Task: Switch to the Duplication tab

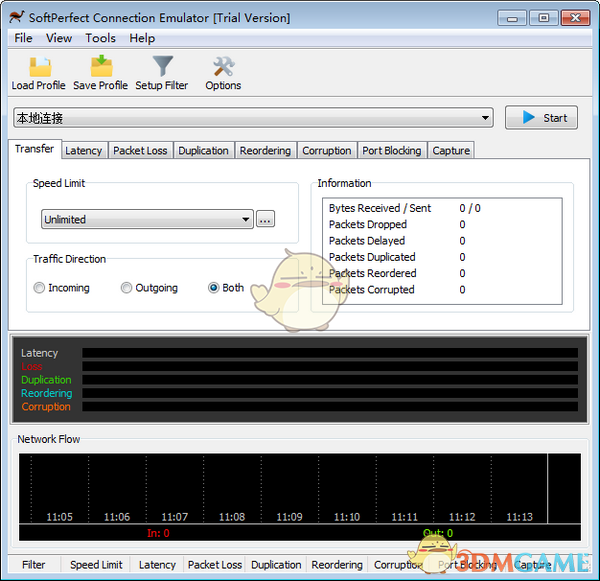Action: click(204, 151)
